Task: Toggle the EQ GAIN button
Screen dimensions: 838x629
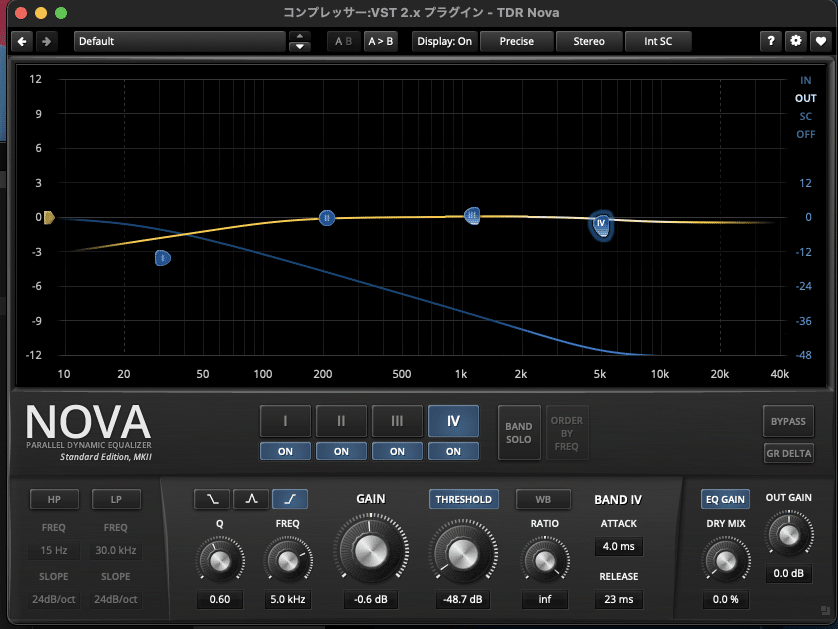Action: point(725,499)
